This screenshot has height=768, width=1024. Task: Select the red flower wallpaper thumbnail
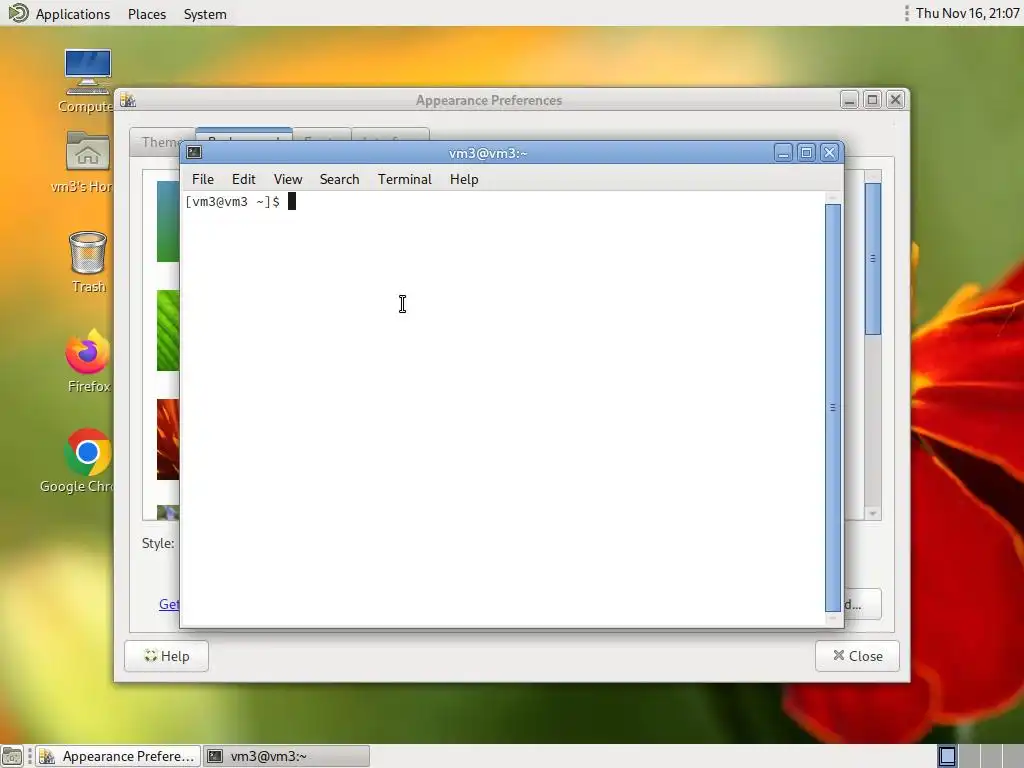[x=168, y=440]
